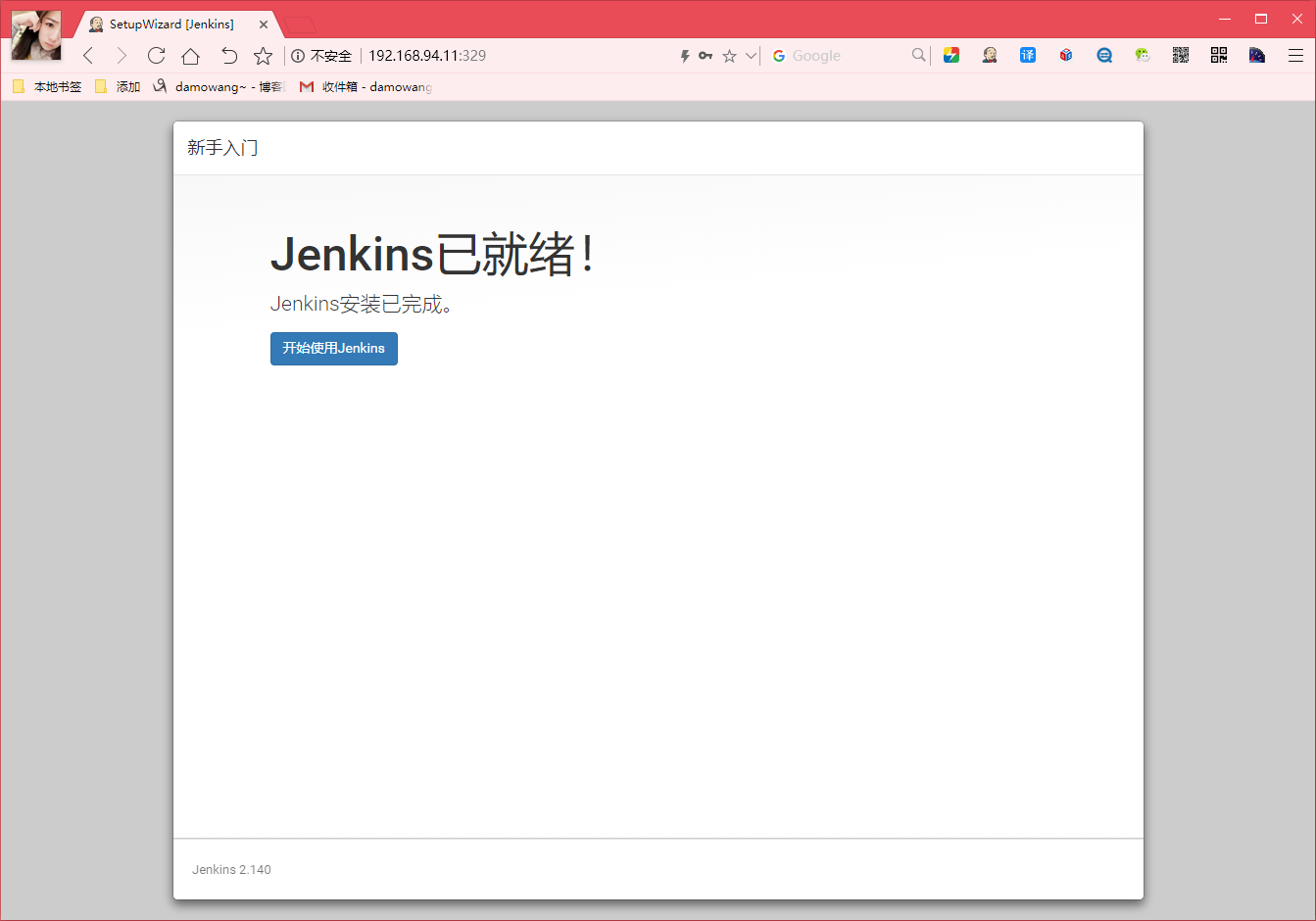
Task: Open the dense QR code extension icon
Action: 1181,55
